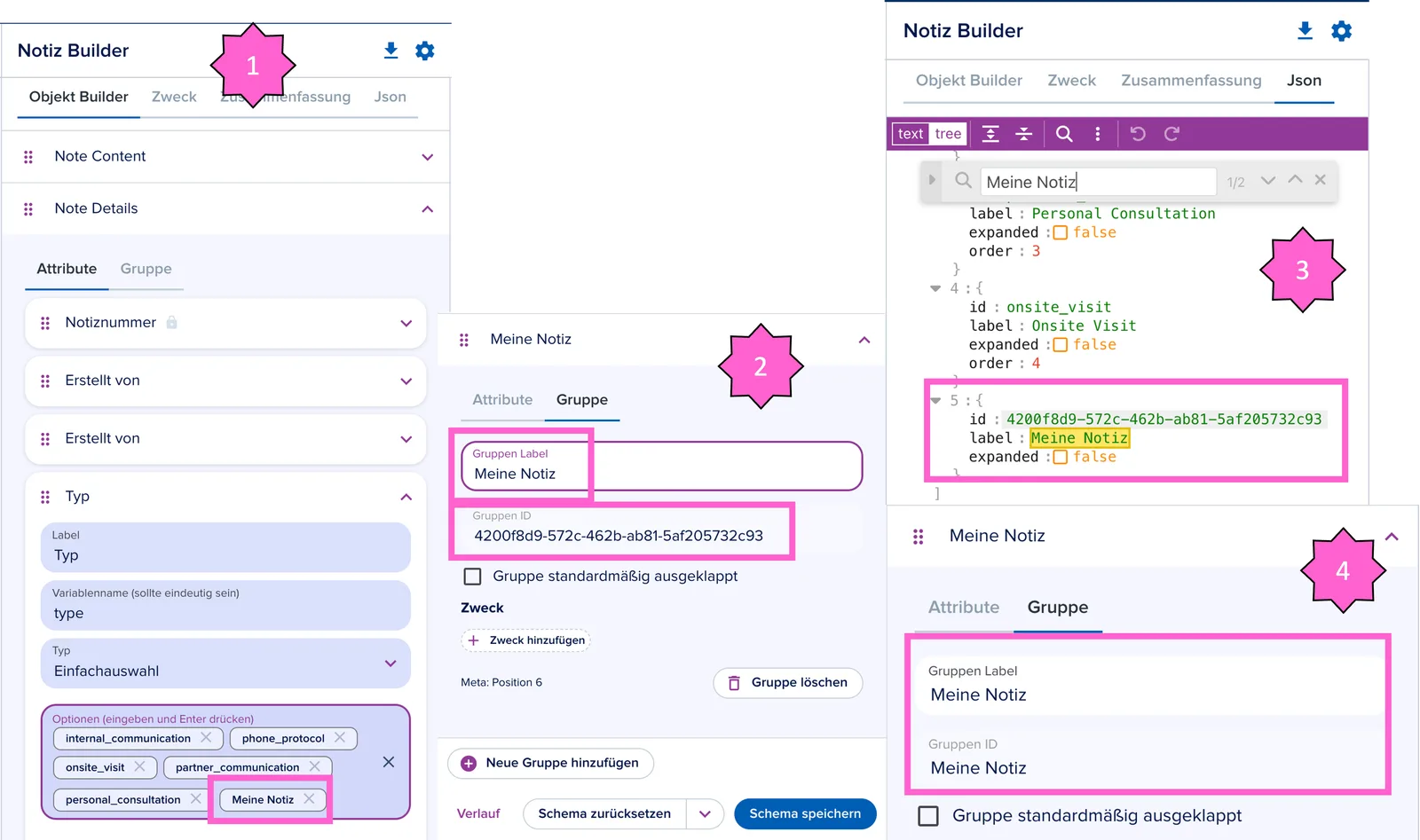
Task: Click lock icon next to Notiznummer
Action: click(x=172, y=322)
